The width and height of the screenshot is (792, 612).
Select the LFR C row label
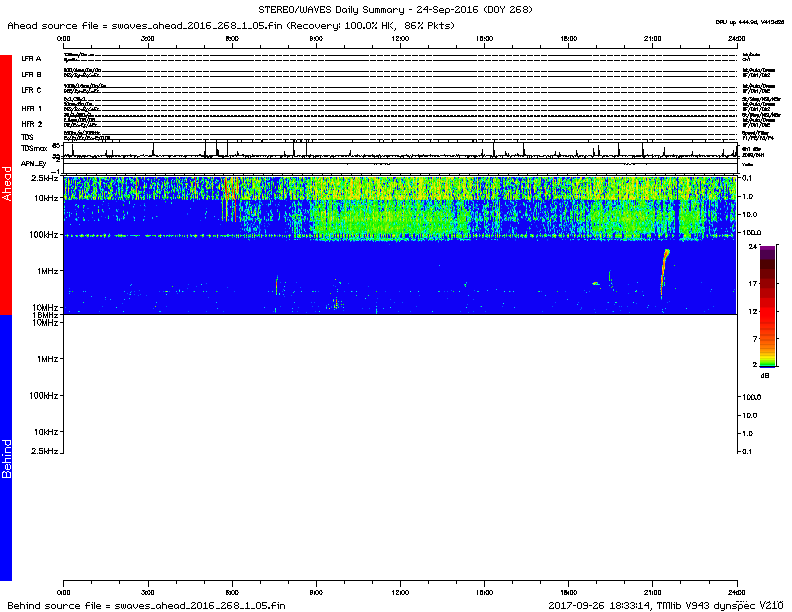click(x=32, y=90)
